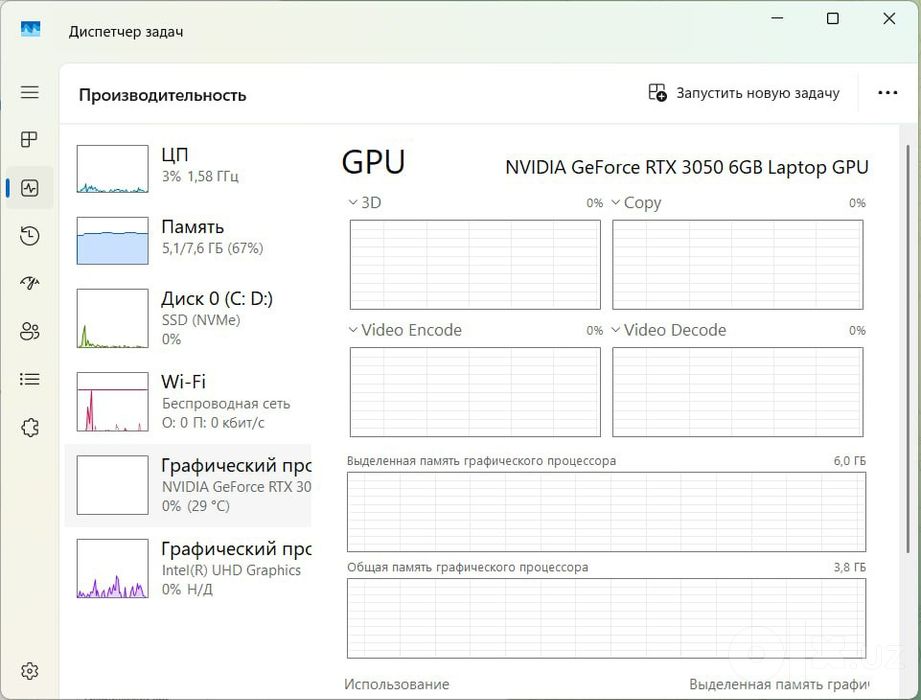Maximize the Task Manager window

pos(832,18)
